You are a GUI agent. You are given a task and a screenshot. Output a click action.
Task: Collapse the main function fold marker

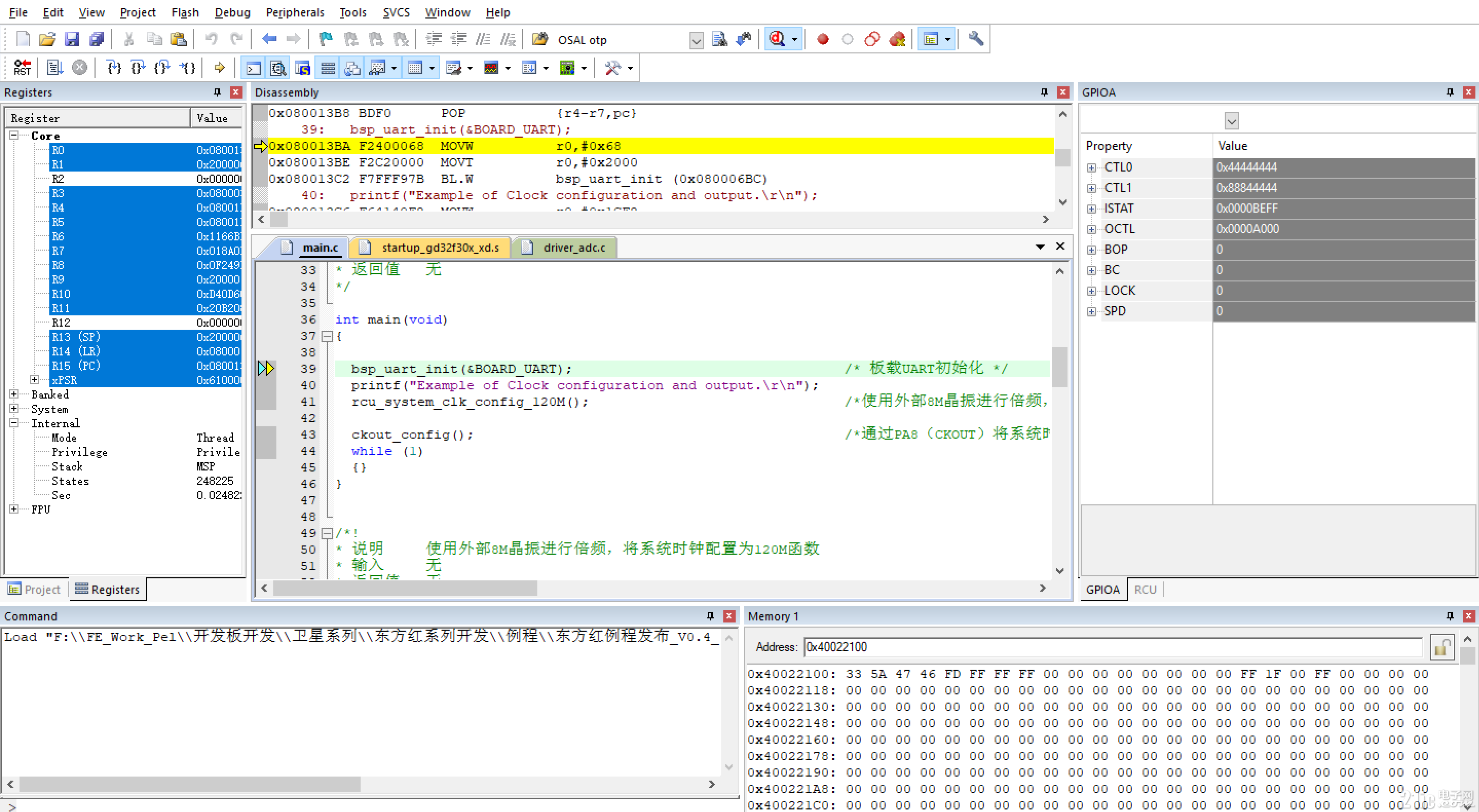tap(327, 336)
